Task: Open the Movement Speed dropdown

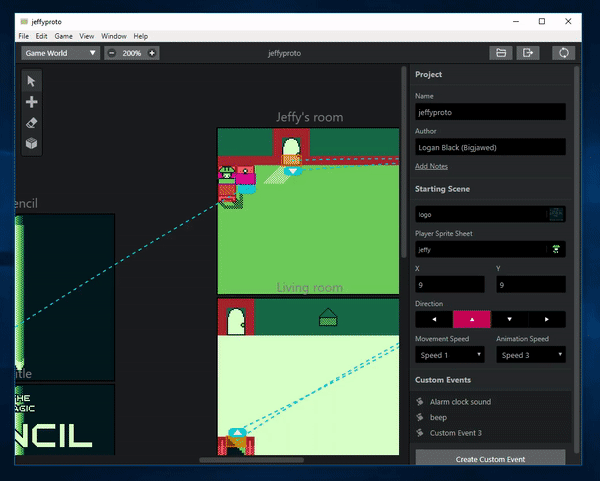Action: (x=450, y=355)
